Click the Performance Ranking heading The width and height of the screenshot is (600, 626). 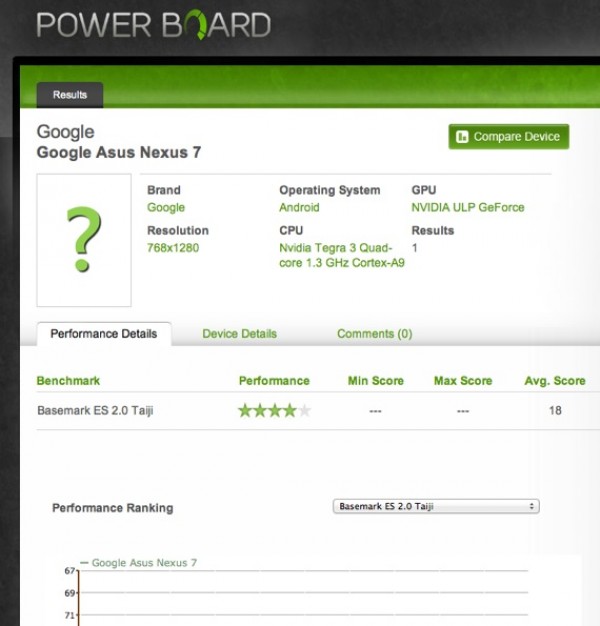click(113, 508)
